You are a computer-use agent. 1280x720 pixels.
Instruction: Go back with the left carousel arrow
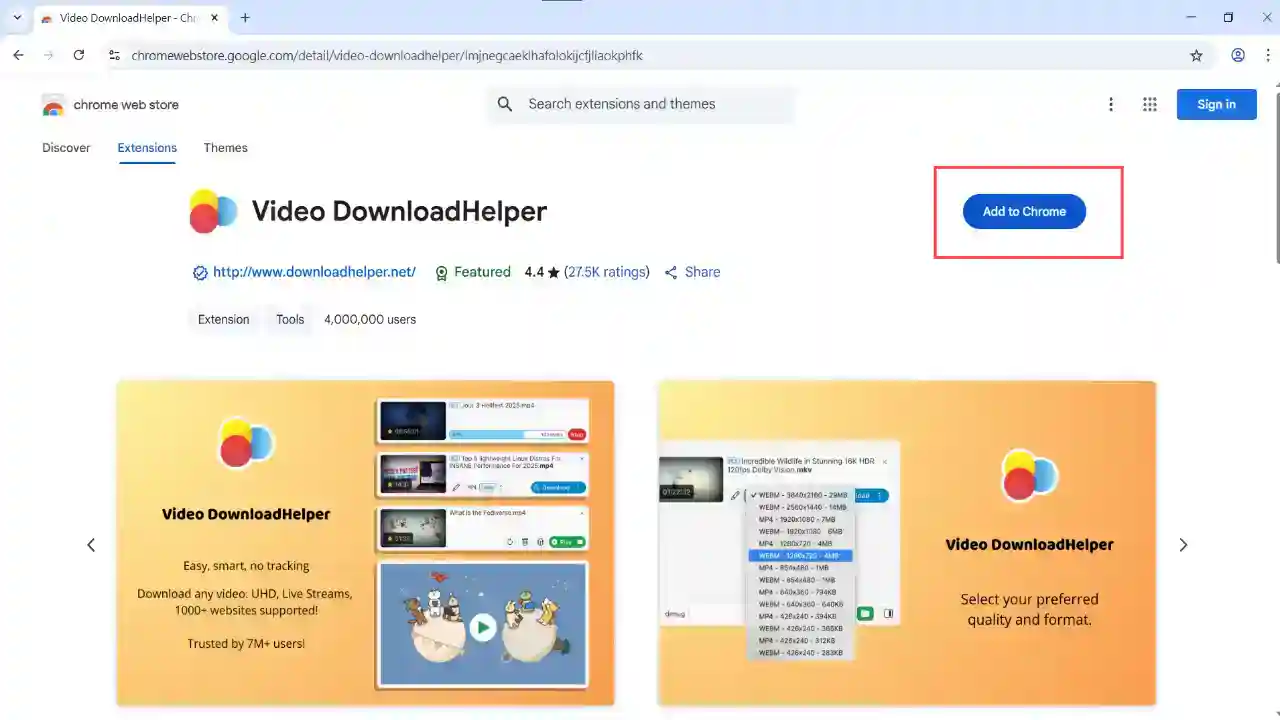[x=91, y=544]
